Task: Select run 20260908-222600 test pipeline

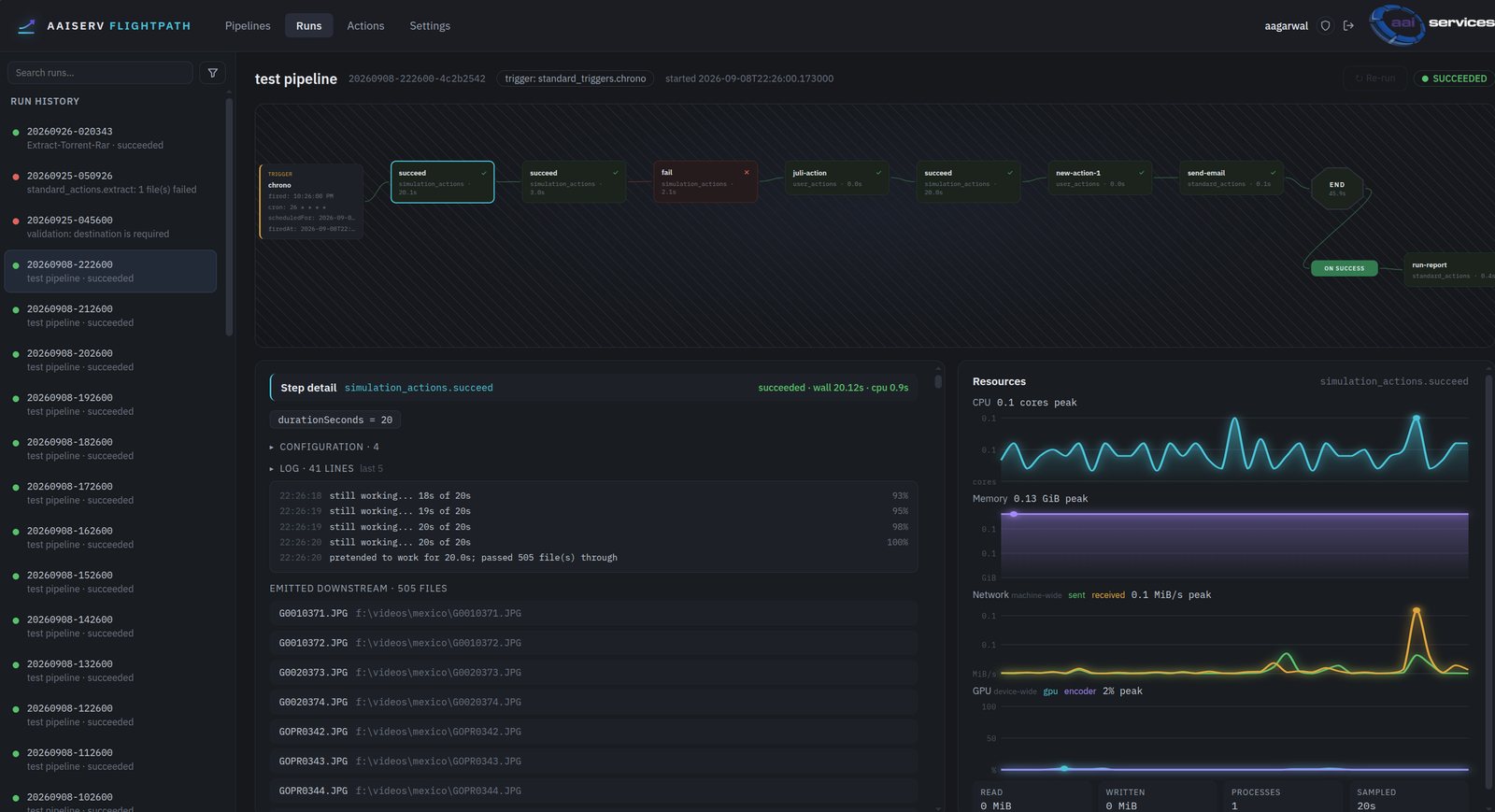Action: point(110,271)
